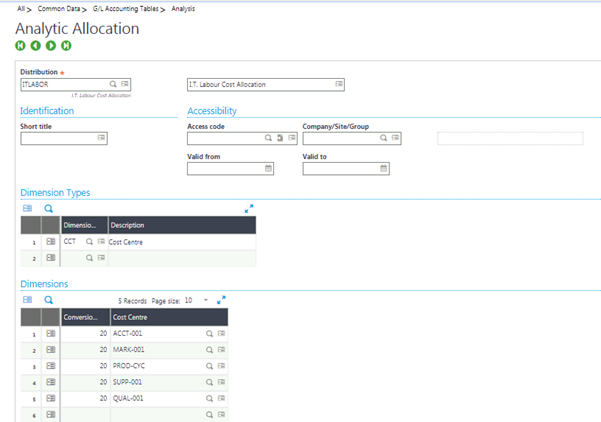Click the All breadcrumb link
Image resolution: width=601 pixels, height=422 pixels.
(x=21, y=8)
